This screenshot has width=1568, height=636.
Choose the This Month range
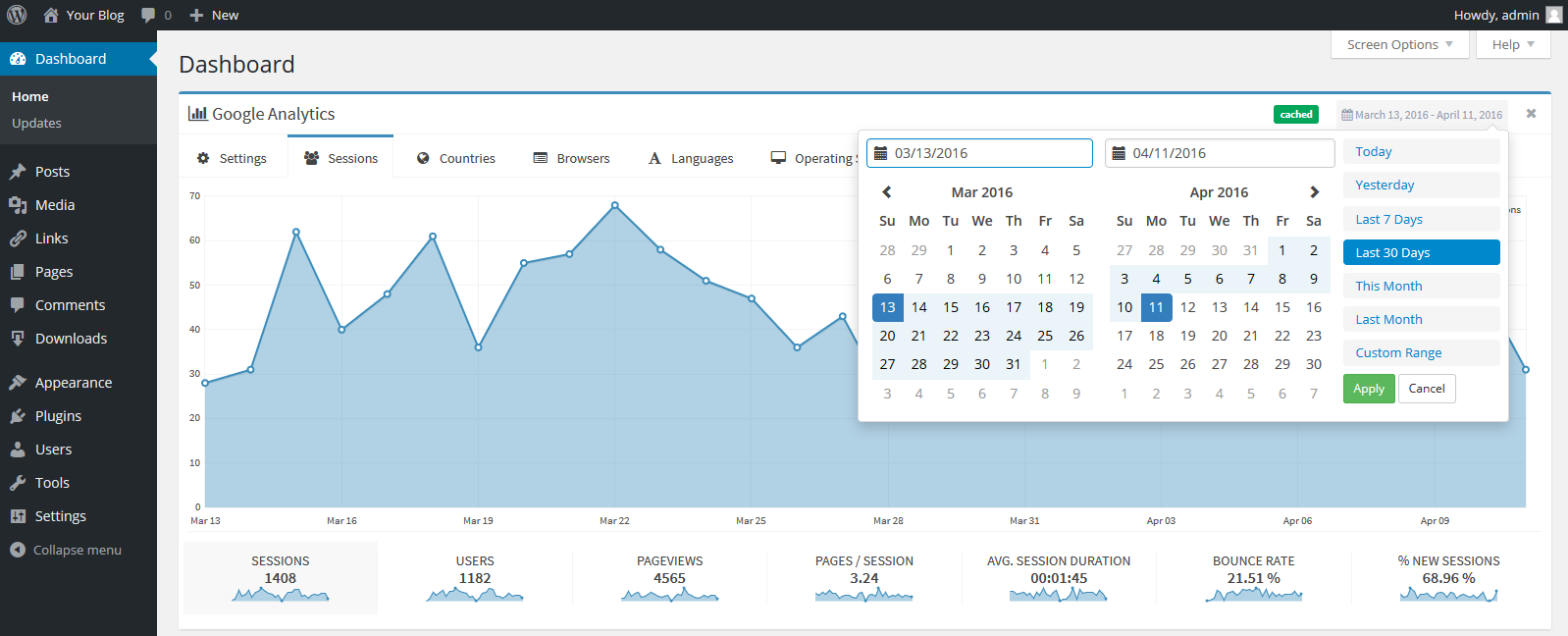1421,286
